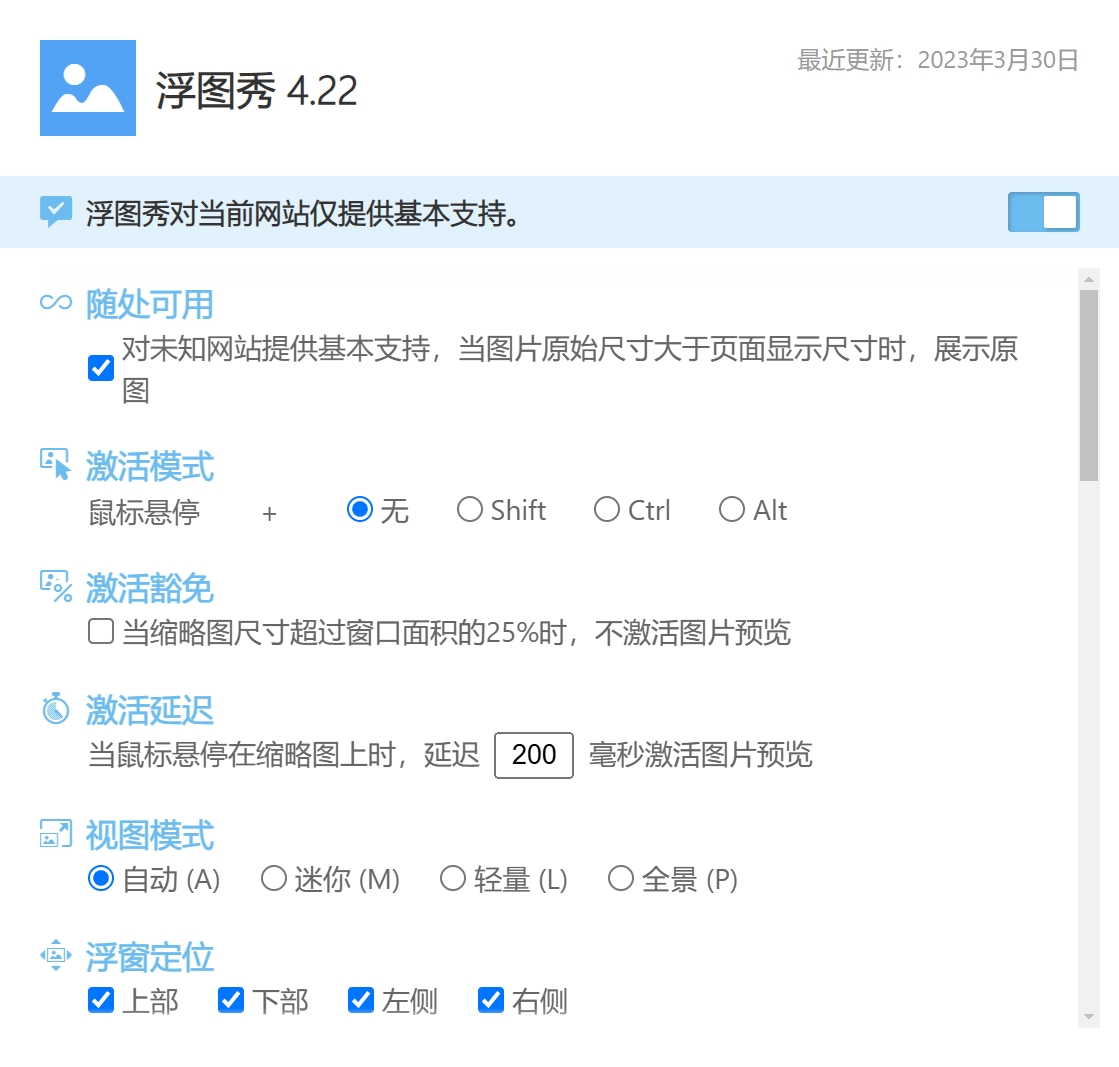Select the Ctrl activation key
This screenshot has width=1119, height=1067.
click(606, 509)
